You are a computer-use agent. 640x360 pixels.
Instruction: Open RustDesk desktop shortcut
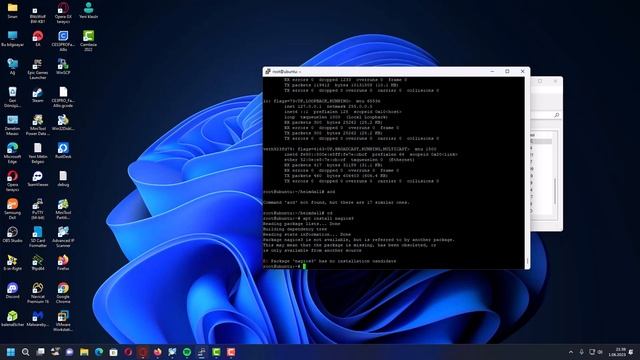pyautogui.click(x=63, y=150)
